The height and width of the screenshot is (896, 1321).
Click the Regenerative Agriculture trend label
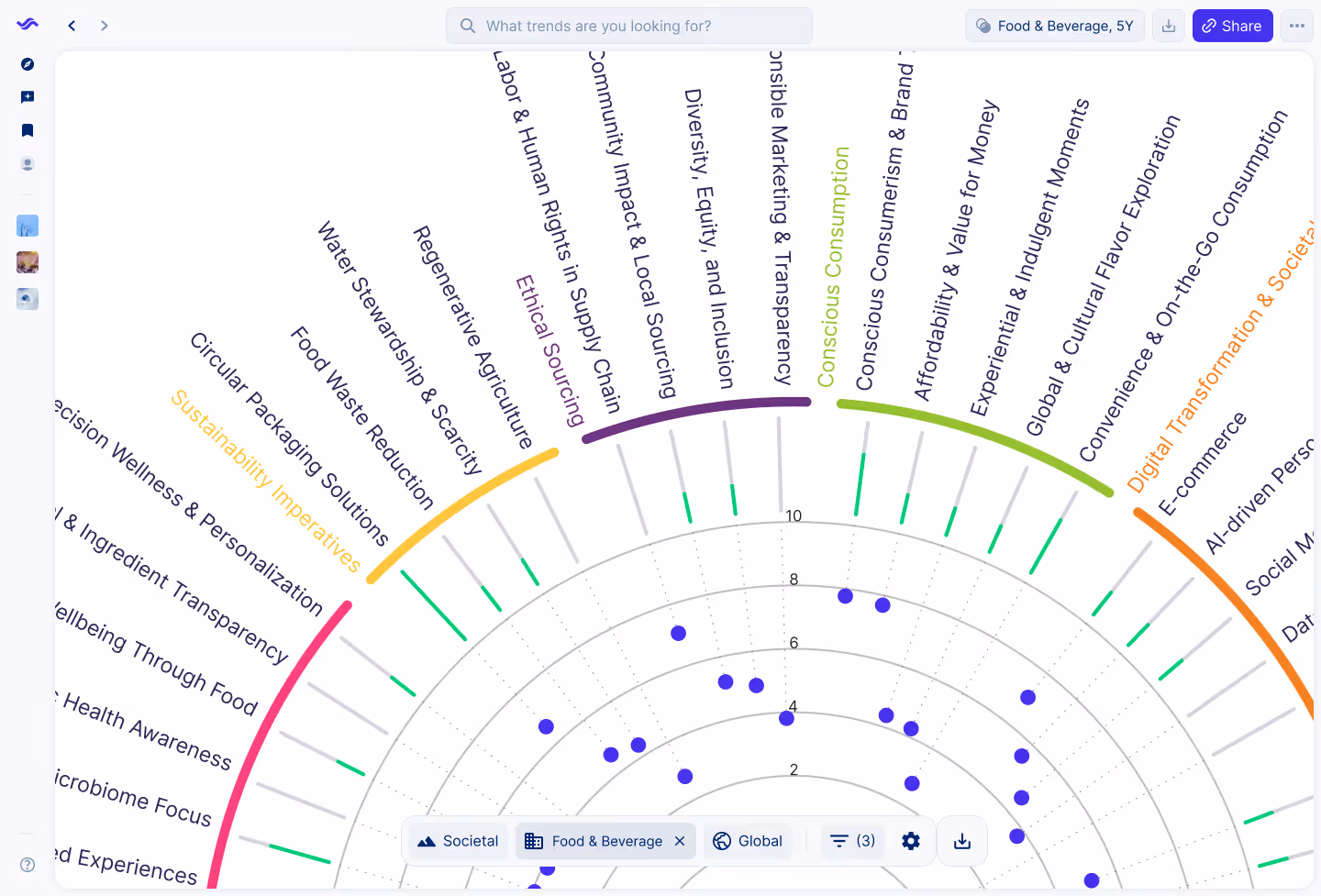point(472,337)
